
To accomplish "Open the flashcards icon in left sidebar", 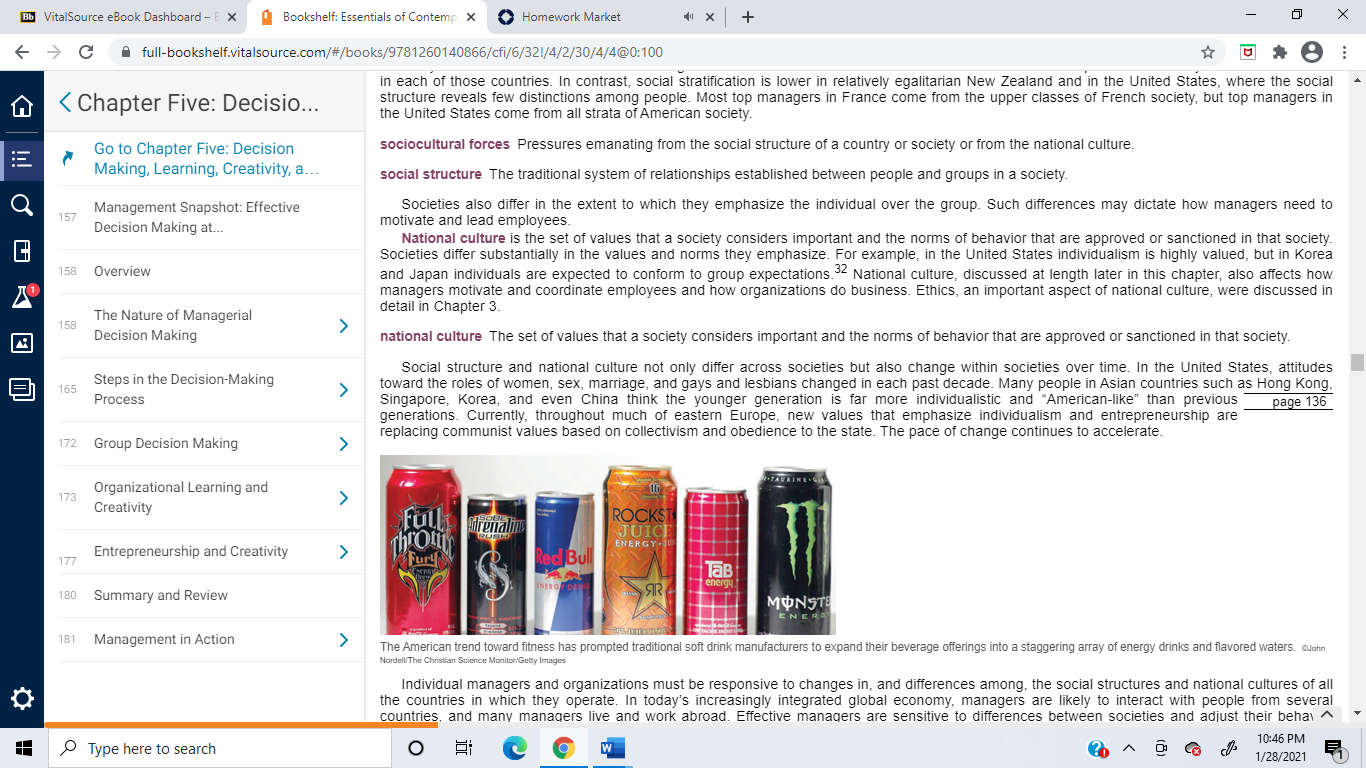I will pyautogui.click(x=22, y=251).
